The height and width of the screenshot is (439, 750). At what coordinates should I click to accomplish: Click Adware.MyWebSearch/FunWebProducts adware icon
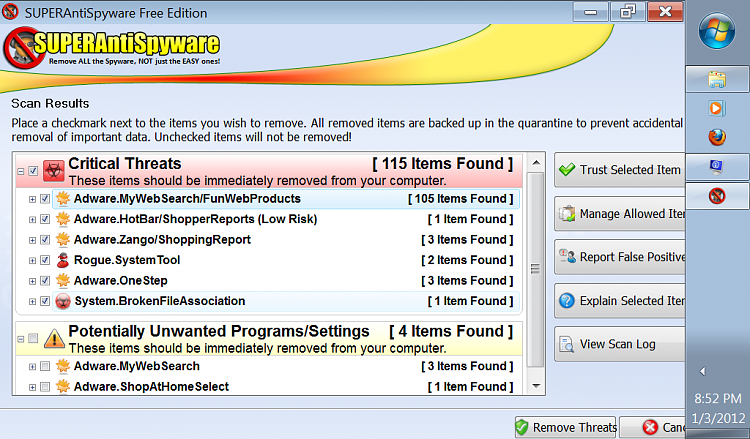(63, 198)
